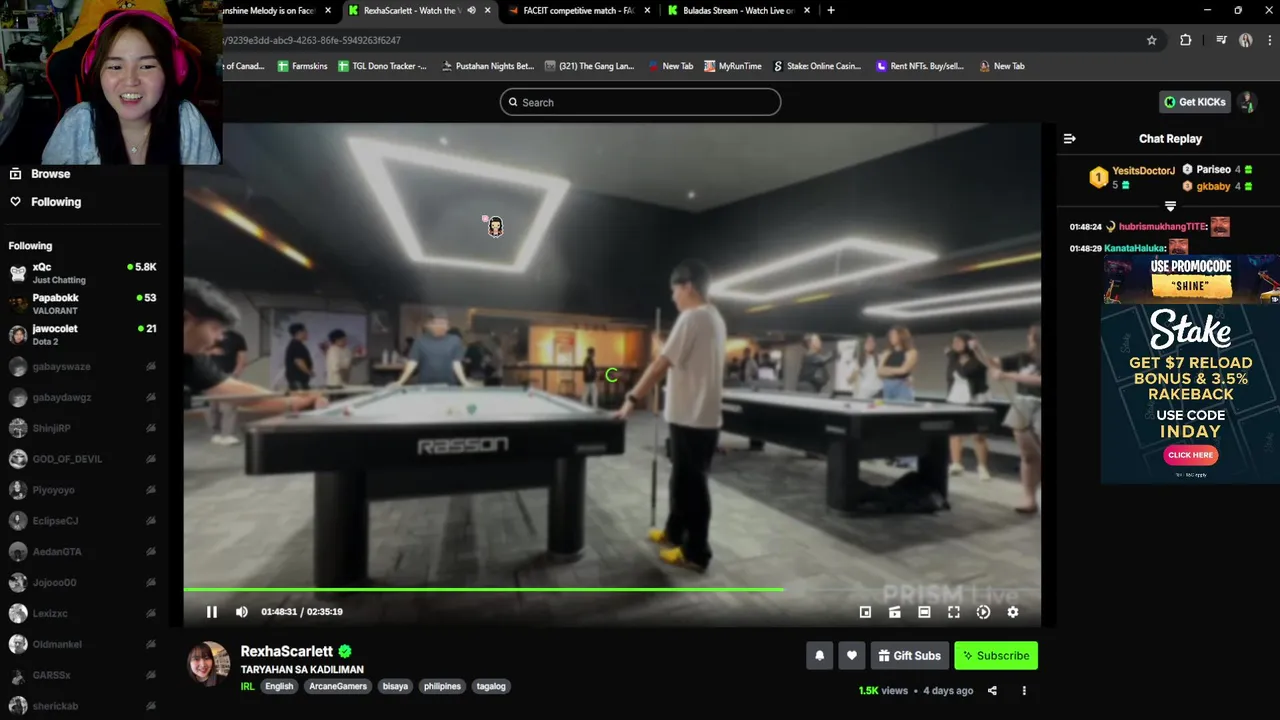Pause the video playback
Viewport: 1280px width, 720px height.
pos(212,612)
